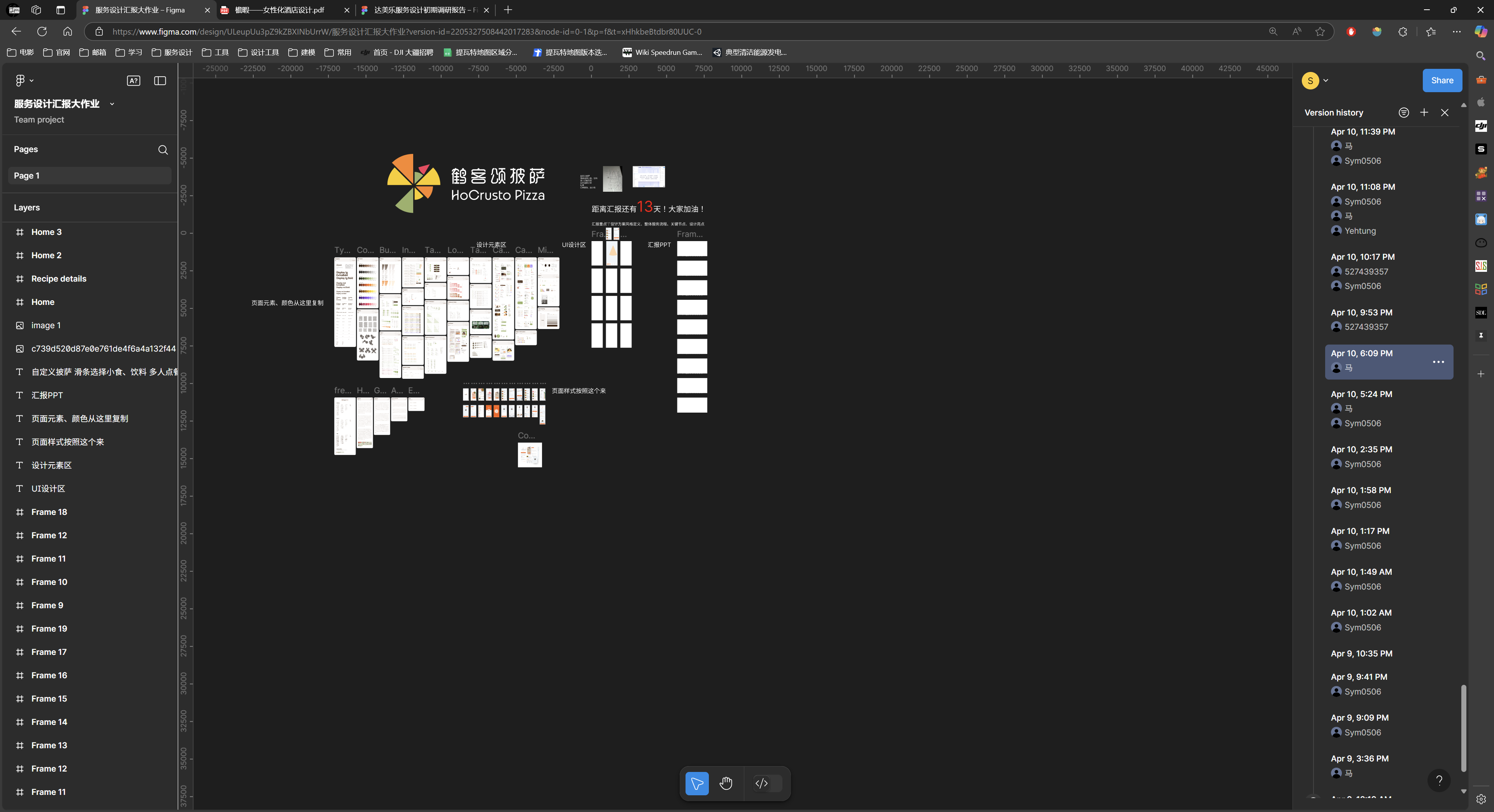Click the version history scrollbar
This screenshot has width=1494, height=812.
point(1463,728)
